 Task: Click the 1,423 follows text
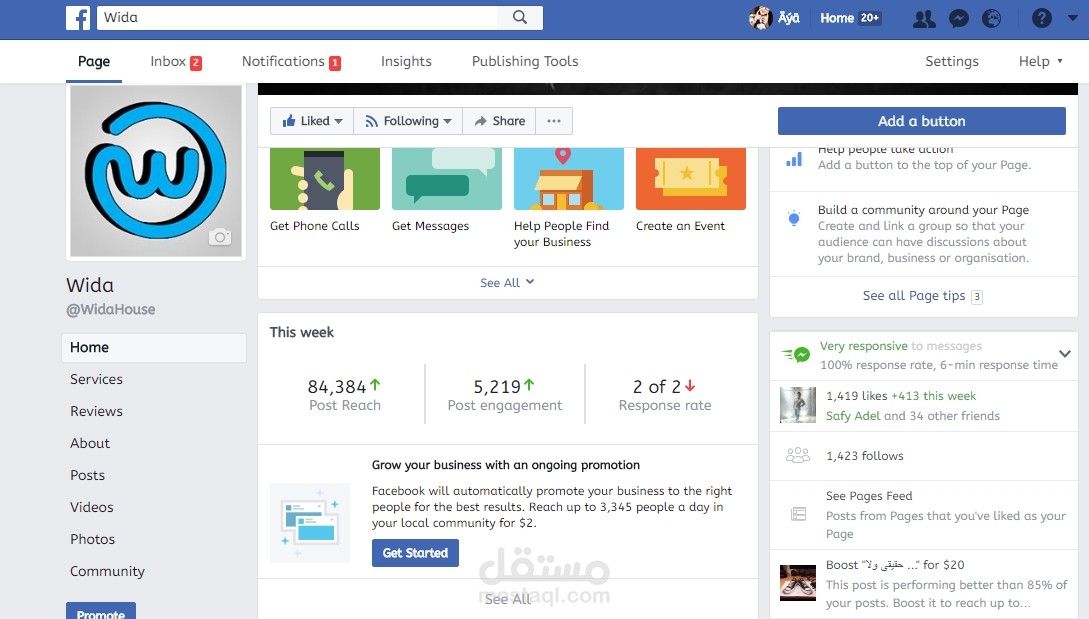(x=865, y=456)
